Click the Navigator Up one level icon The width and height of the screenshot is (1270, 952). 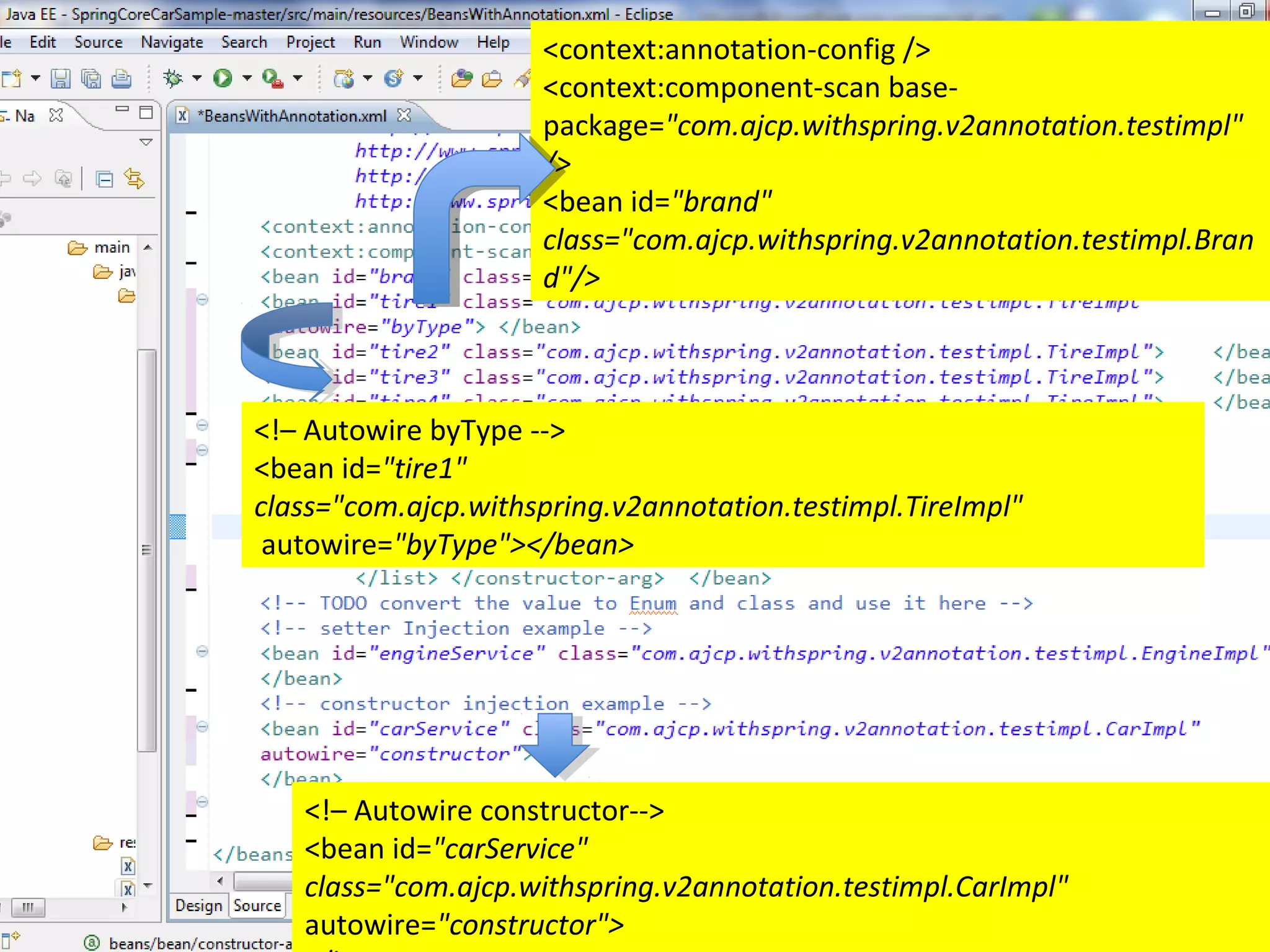63,179
